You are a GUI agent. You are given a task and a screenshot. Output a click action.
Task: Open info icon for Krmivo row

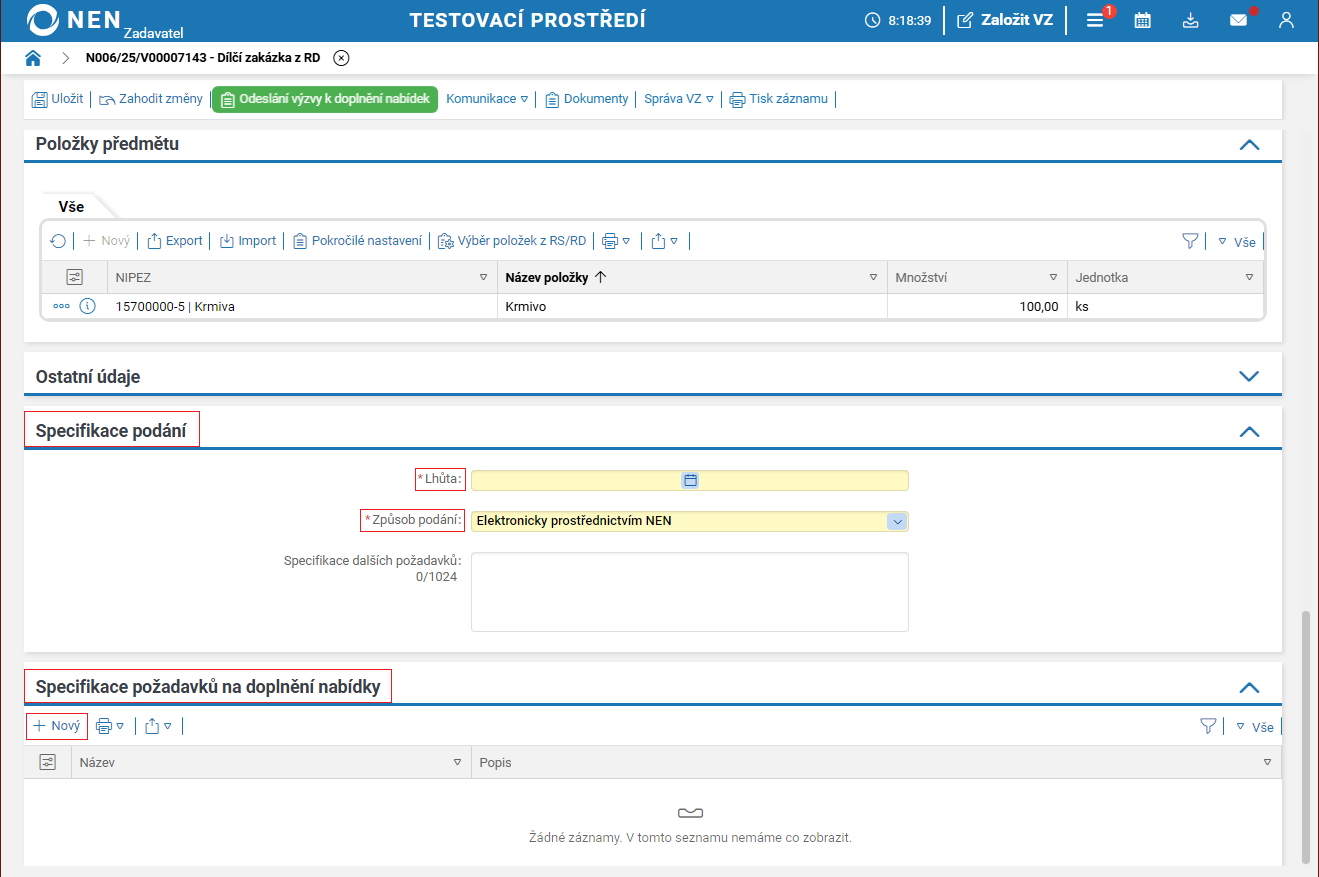coord(87,307)
